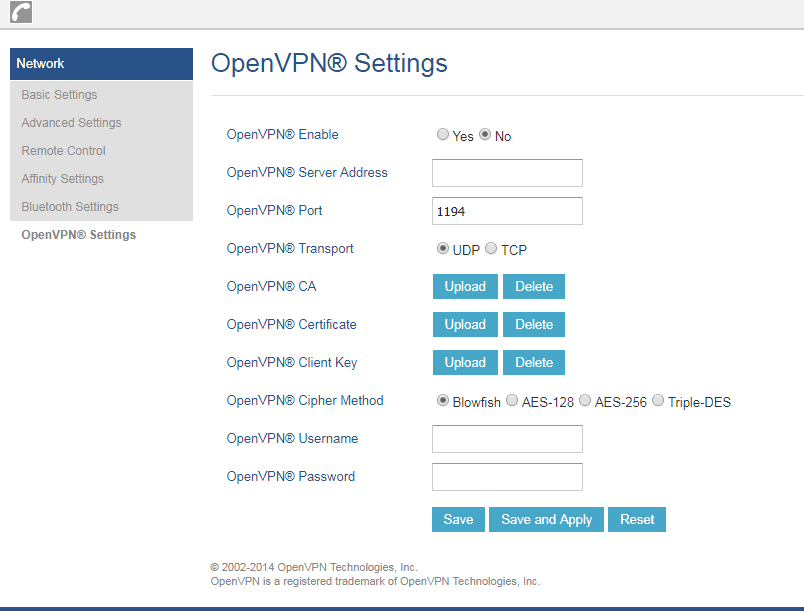Enable OpenVPN by selecting Yes
This screenshot has width=804, height=611.
click(443, 134)
